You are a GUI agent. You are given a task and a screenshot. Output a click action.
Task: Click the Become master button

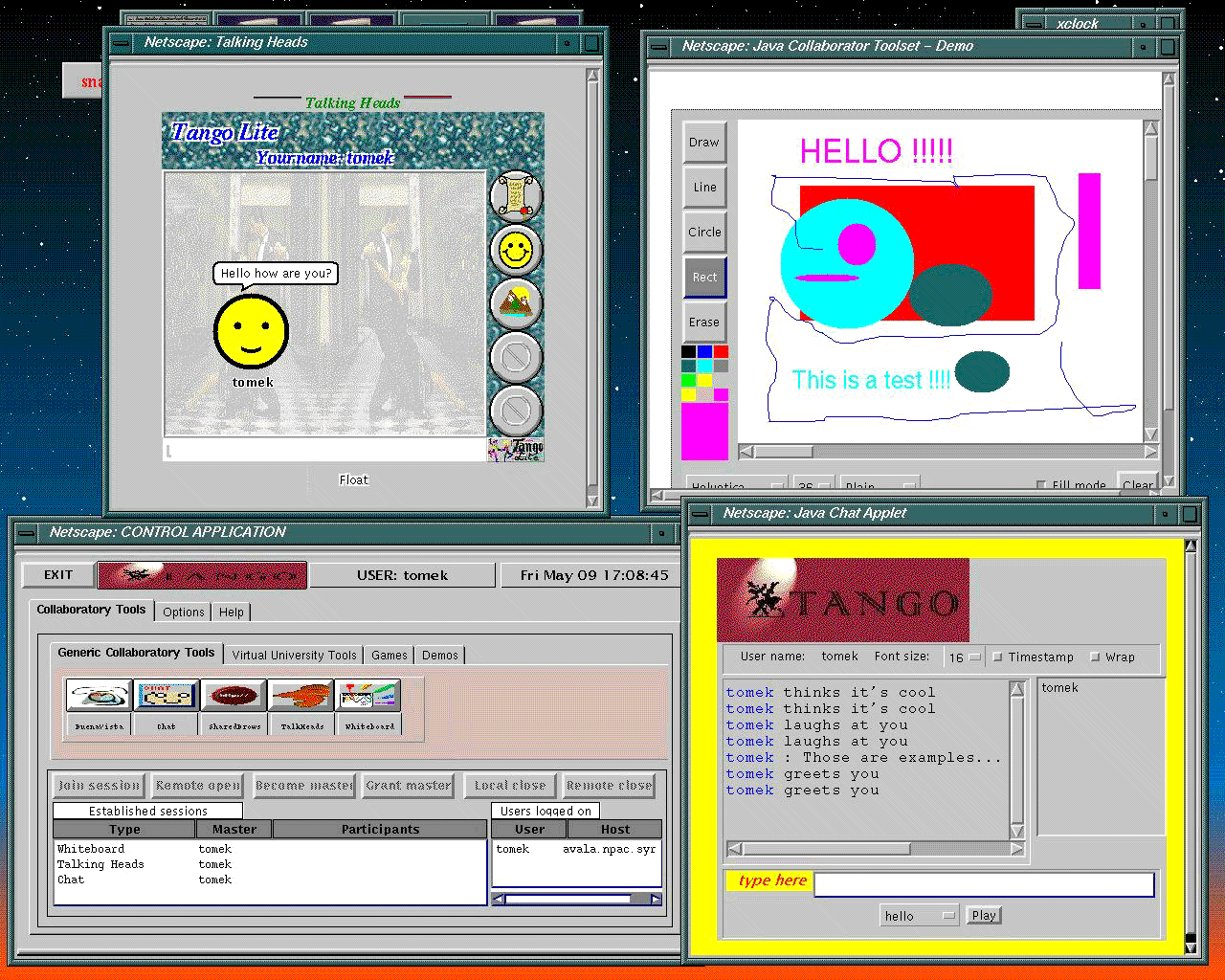click(304, 786)
